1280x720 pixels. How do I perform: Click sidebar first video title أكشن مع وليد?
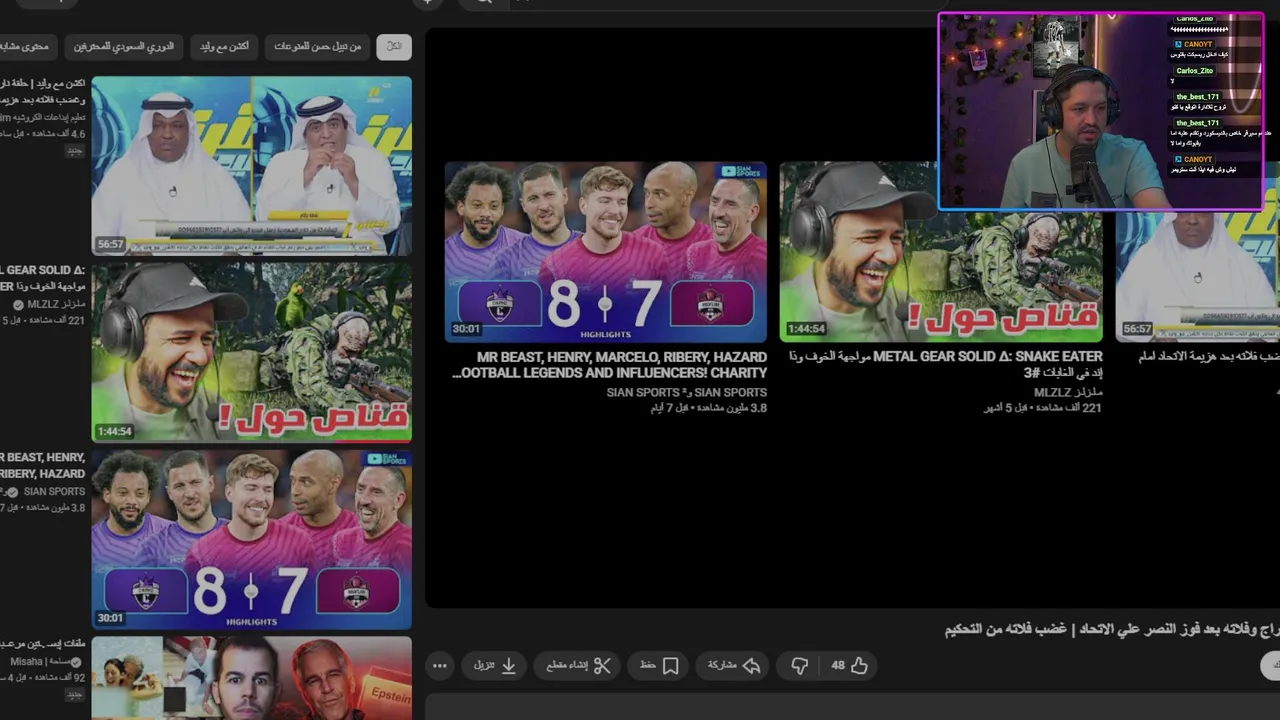click(x=43, y=91)
